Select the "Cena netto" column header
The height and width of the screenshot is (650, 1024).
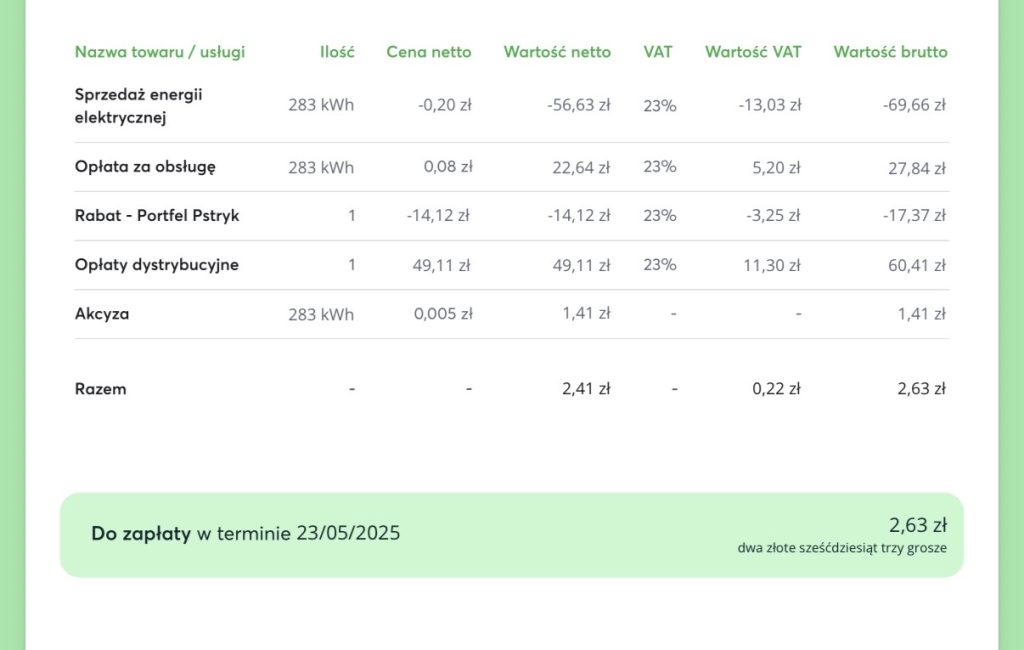tap(428, 52)
